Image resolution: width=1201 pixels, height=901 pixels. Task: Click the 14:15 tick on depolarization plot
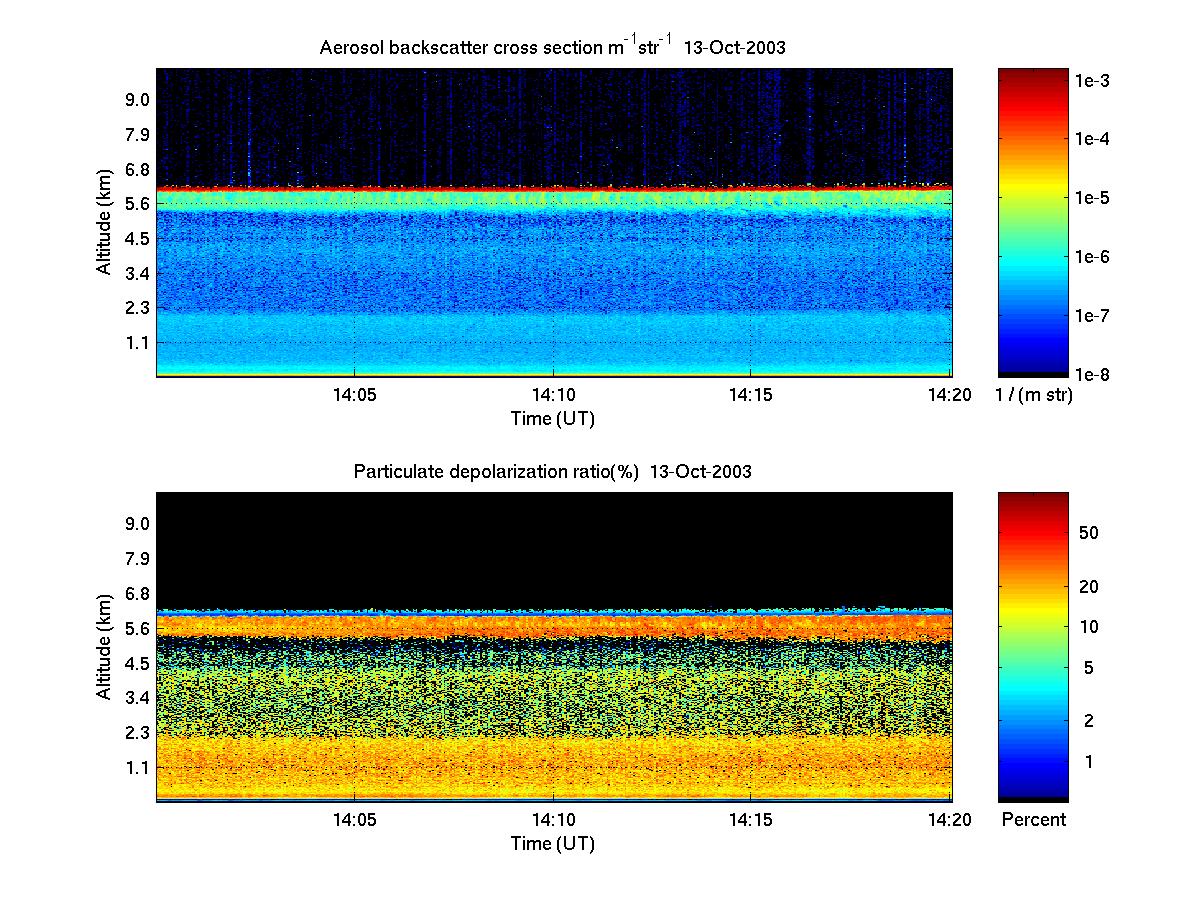750,819
